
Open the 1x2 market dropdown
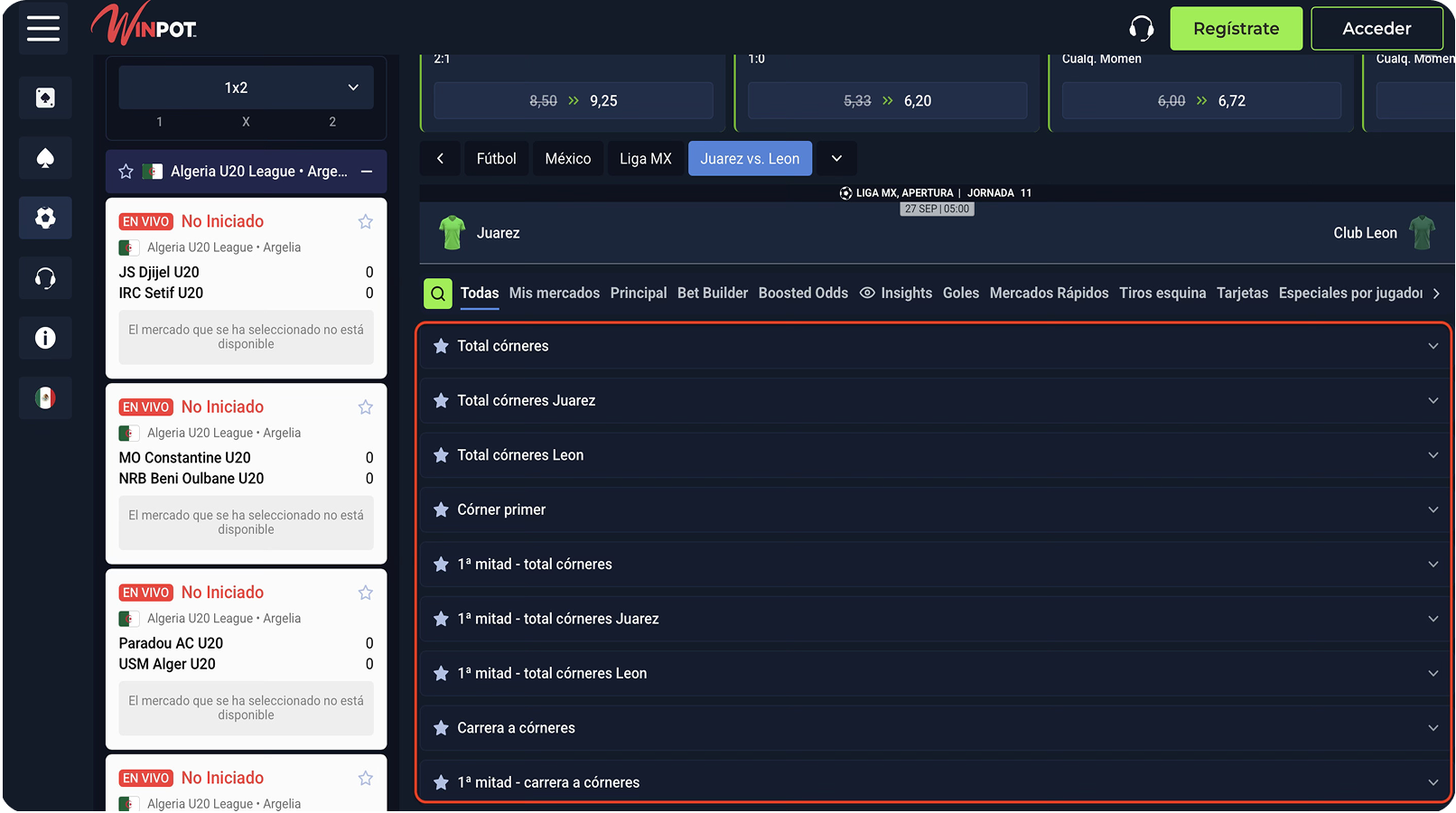246,88
